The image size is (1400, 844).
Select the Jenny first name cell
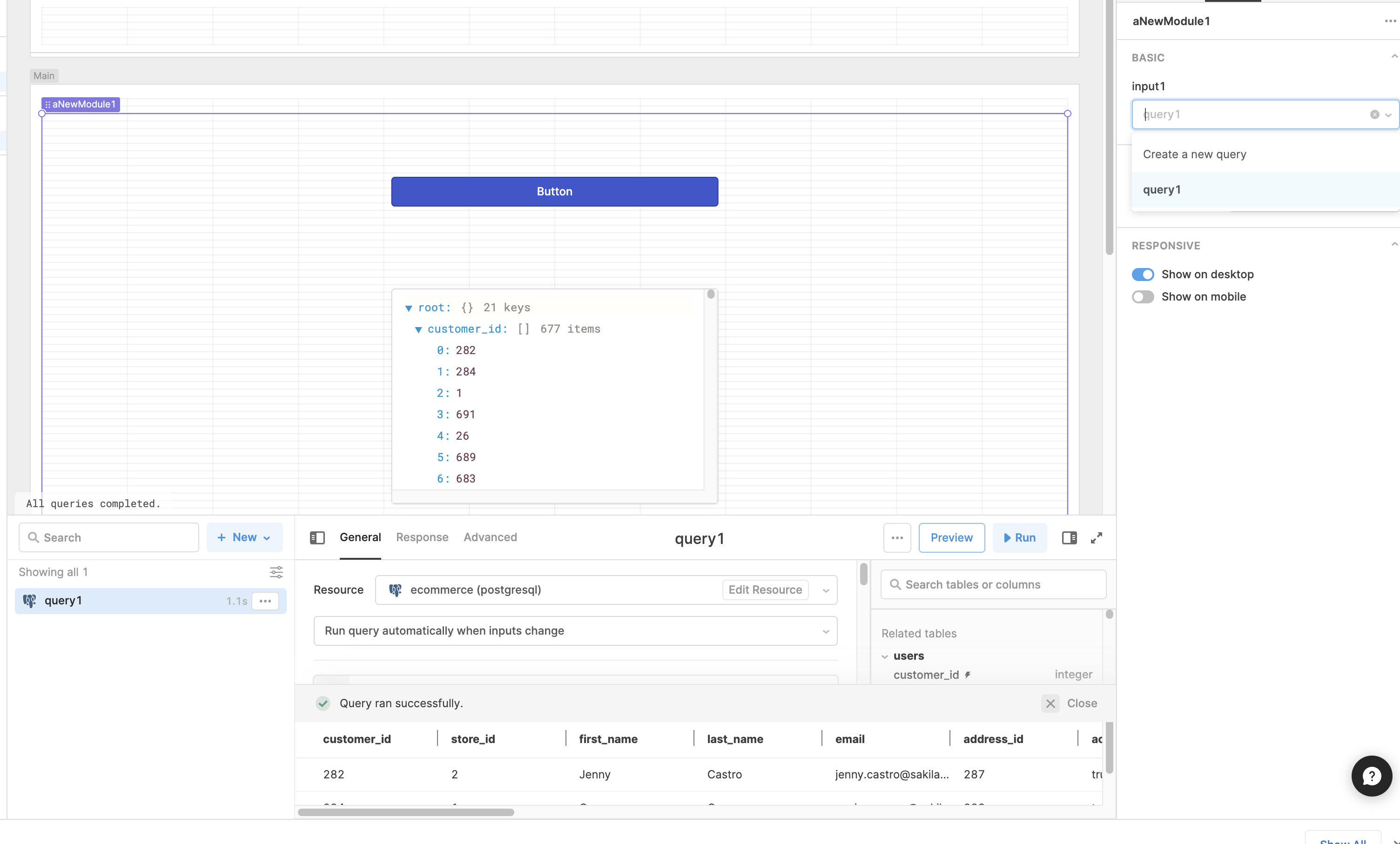tap(594, 774)
